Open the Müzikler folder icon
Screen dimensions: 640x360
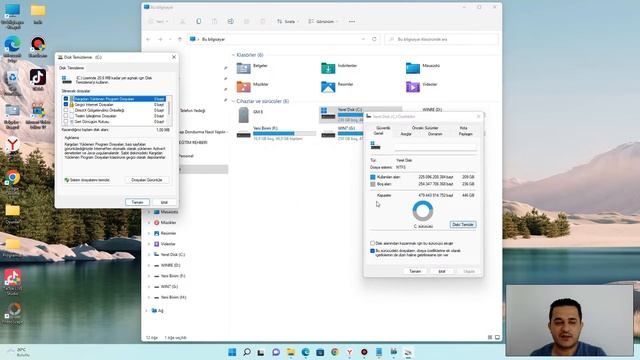pyautogui.click(x=244, y=87)
